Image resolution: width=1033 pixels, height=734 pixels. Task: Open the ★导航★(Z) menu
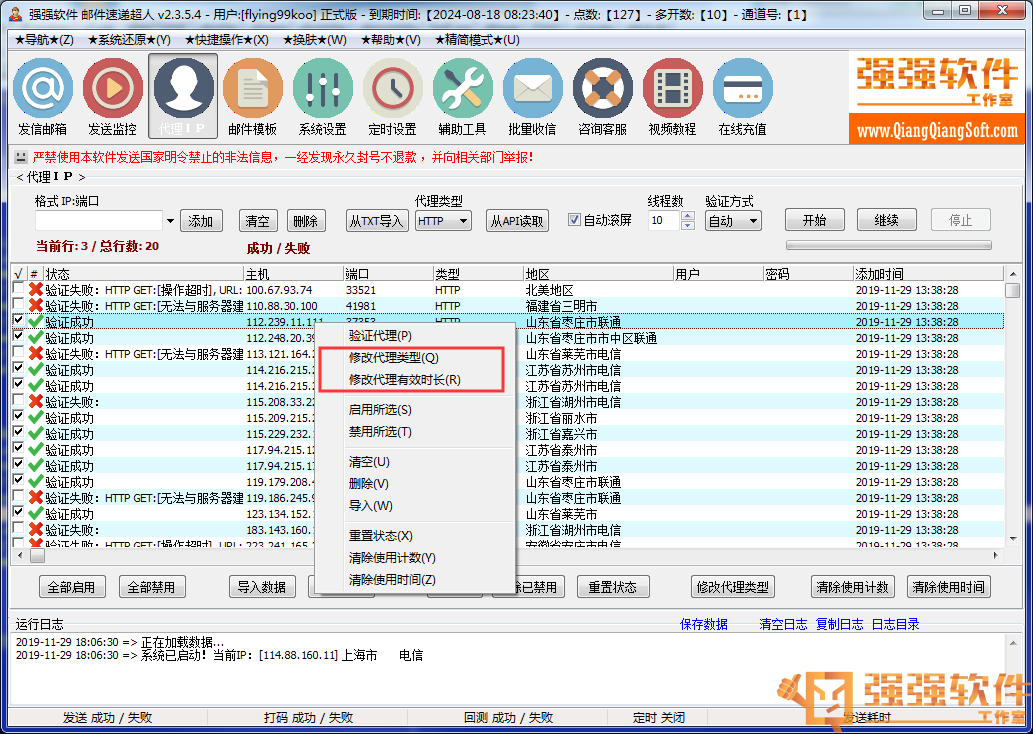(x=44, y=40)
